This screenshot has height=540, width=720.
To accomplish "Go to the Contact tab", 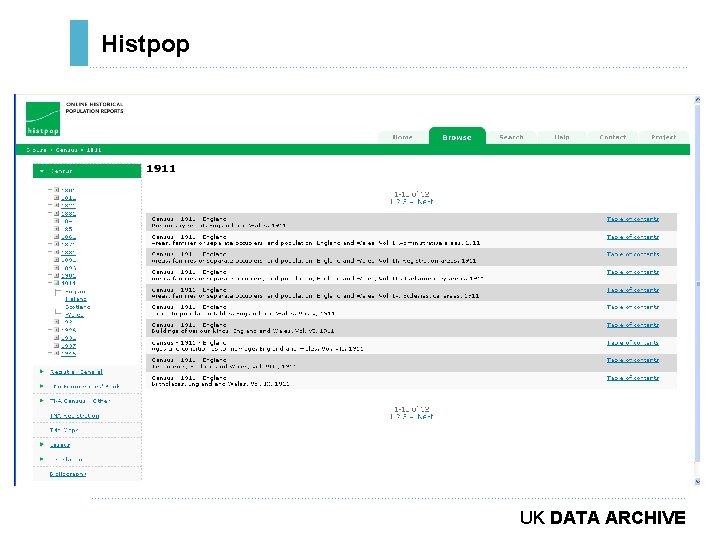I will click(612, 137).
